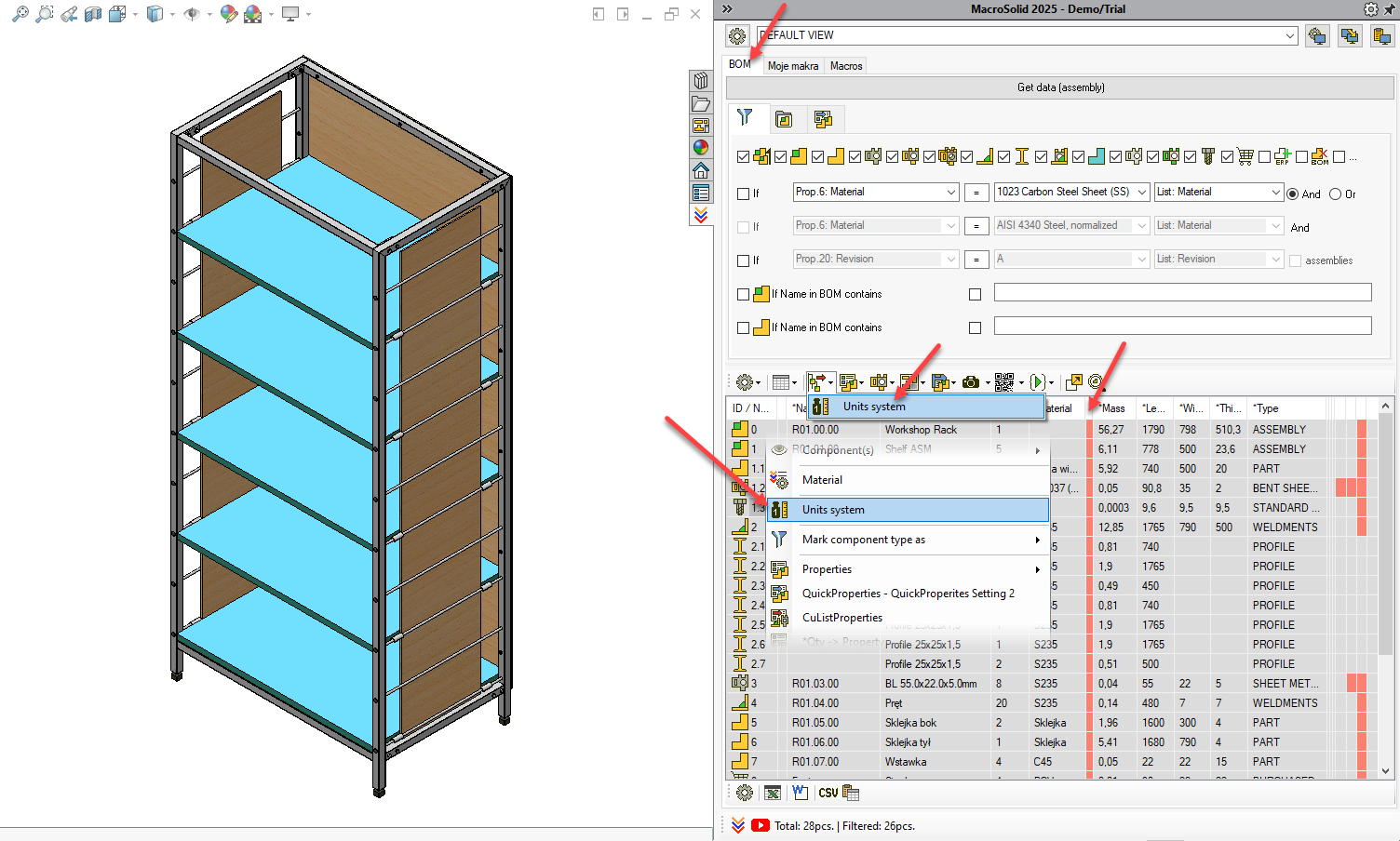Image resolution: width=1400 pixels, height=841 pixels.
Task: Click the Edit Appearance color ball icon
Action: click(228, 14)
